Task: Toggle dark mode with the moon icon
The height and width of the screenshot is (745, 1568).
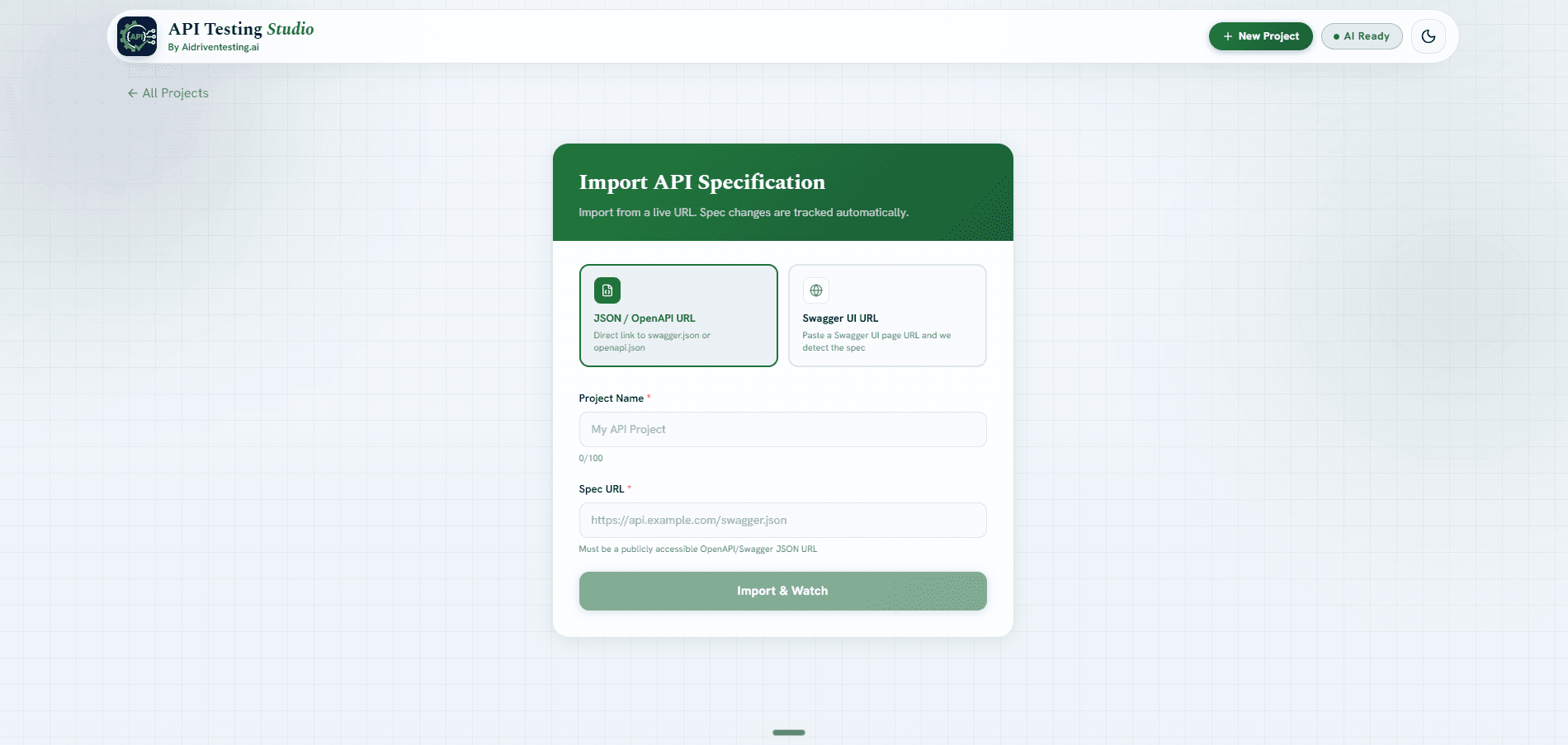Action: click(1428, 36)
